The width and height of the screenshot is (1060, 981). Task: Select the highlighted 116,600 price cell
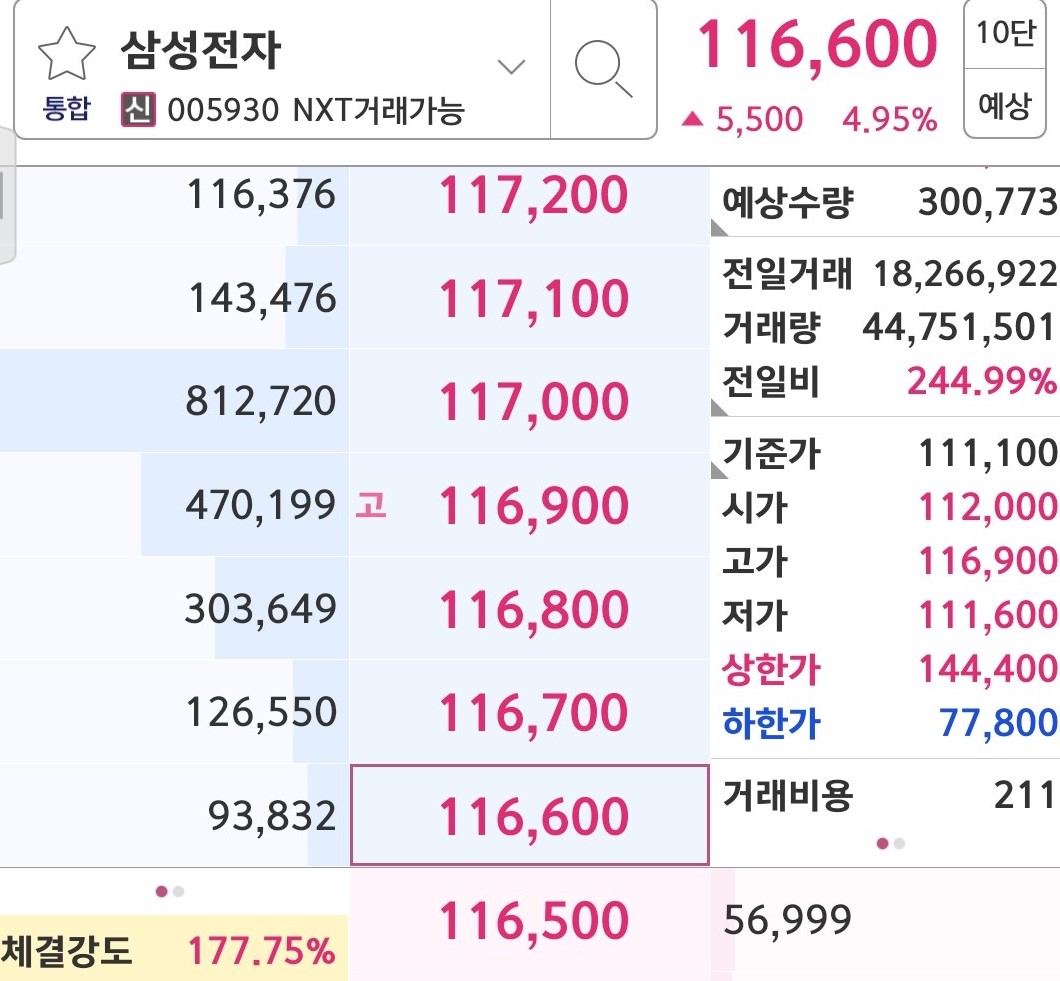pyautogui.click(x=528, y=816)
